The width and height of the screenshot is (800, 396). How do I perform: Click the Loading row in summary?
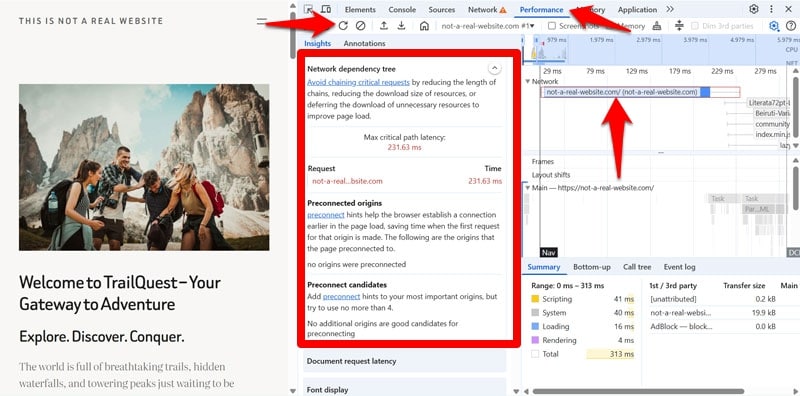(582, 326)
